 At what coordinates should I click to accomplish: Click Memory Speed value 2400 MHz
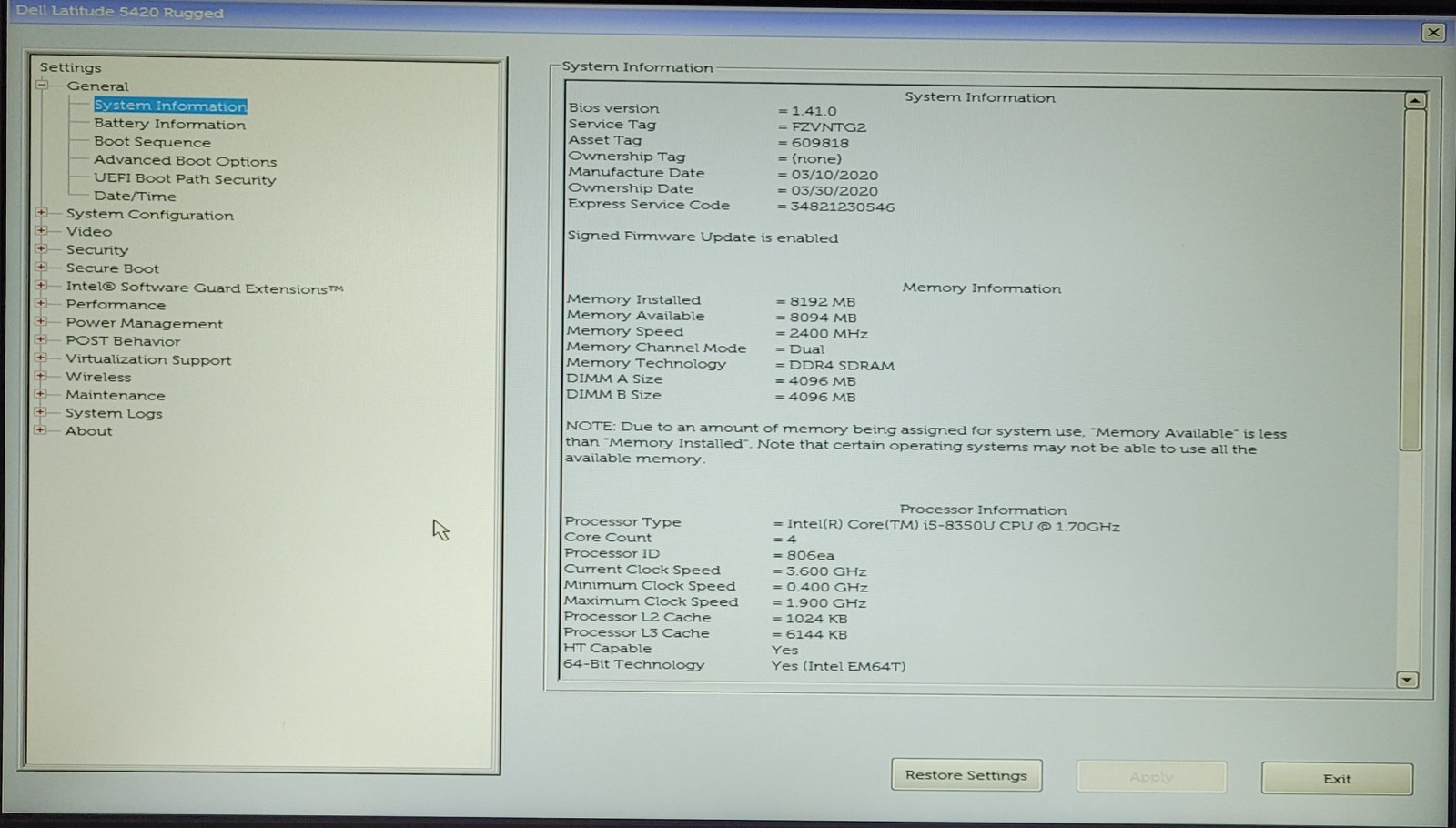pos(828,333)
